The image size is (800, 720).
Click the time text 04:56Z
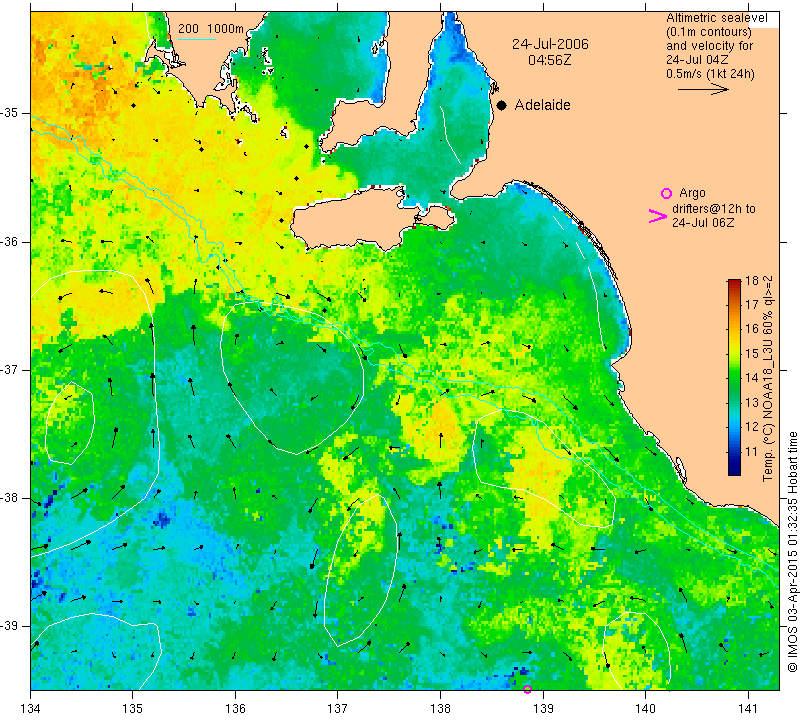549,60
